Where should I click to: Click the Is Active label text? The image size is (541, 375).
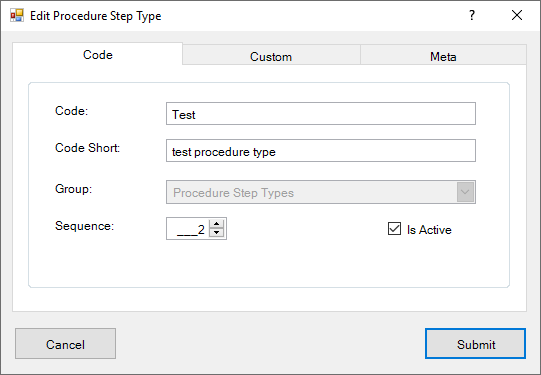point(429,230)
